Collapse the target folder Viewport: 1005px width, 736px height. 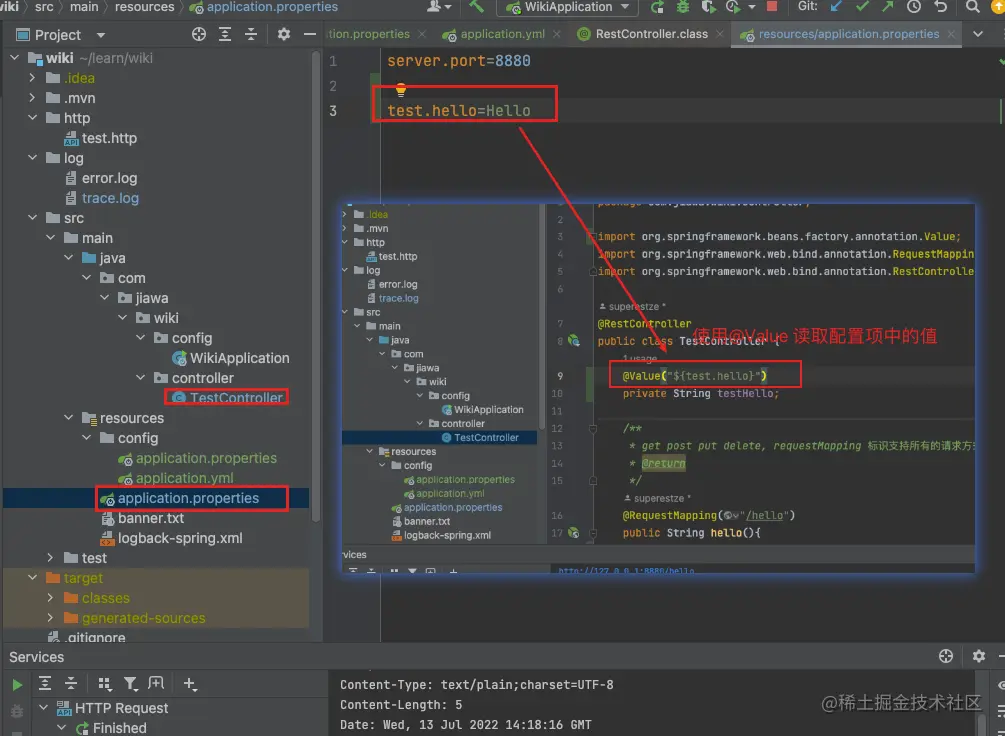(33, 578)
